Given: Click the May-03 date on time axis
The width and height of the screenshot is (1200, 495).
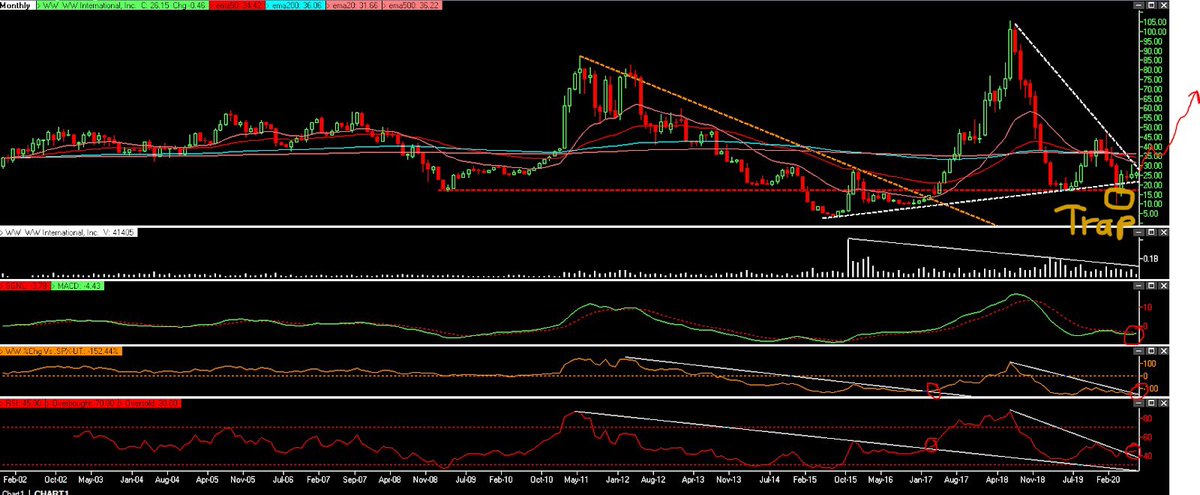Looking at the screenshot, I should pyautogui.click(x=91, y=481).
